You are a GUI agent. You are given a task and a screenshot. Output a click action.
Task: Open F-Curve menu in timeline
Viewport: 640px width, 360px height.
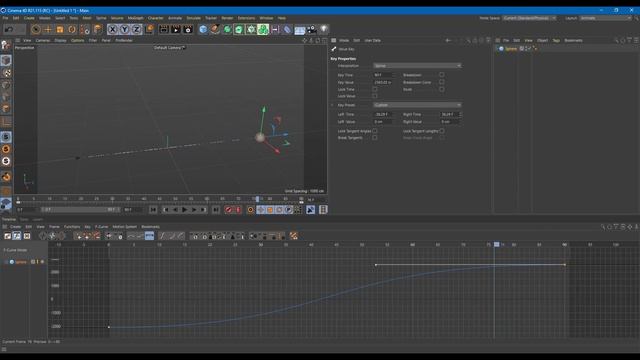[102, 227]
